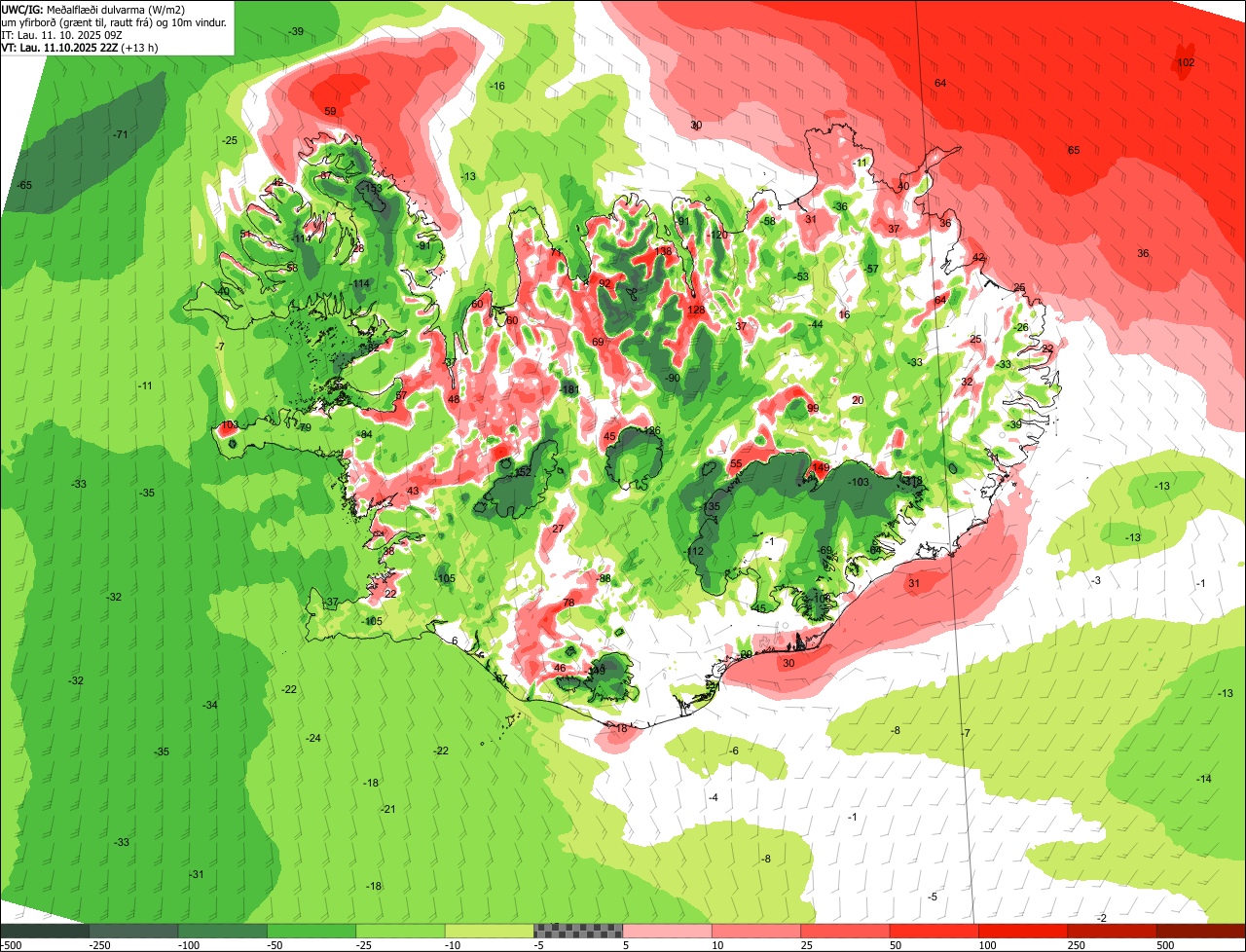Click the checkered legend swatch between -5 and 5
Screen dimensions: 1246x952
pos(578,931)
